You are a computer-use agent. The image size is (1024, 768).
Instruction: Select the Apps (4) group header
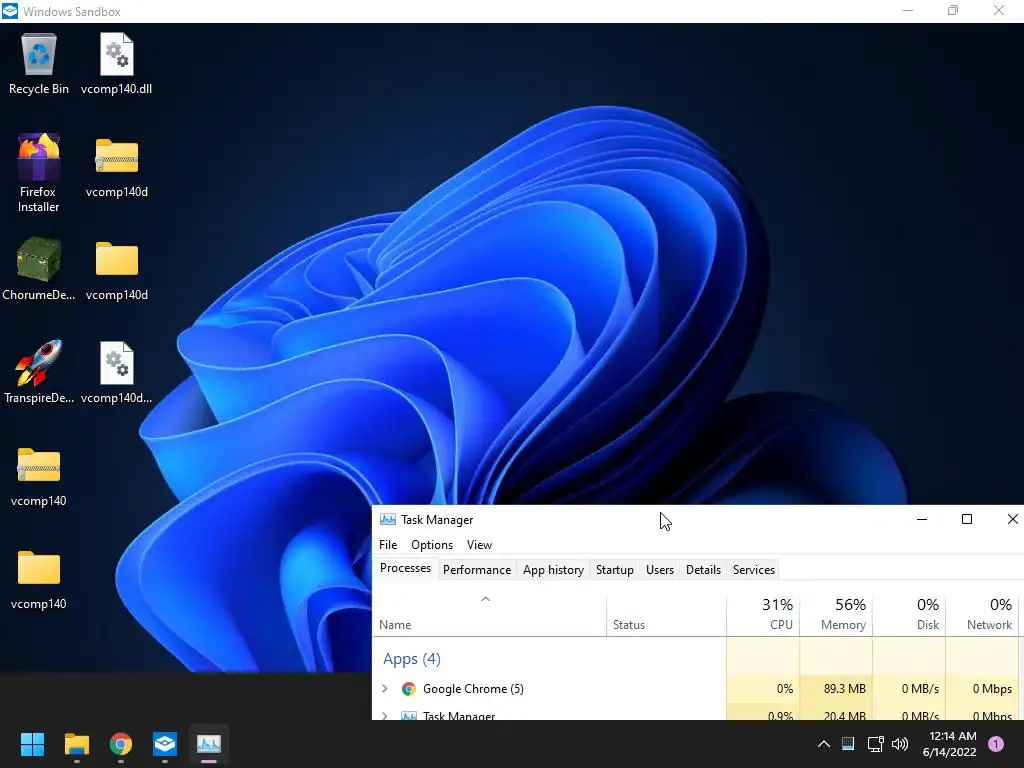click(x=411, y=659)
